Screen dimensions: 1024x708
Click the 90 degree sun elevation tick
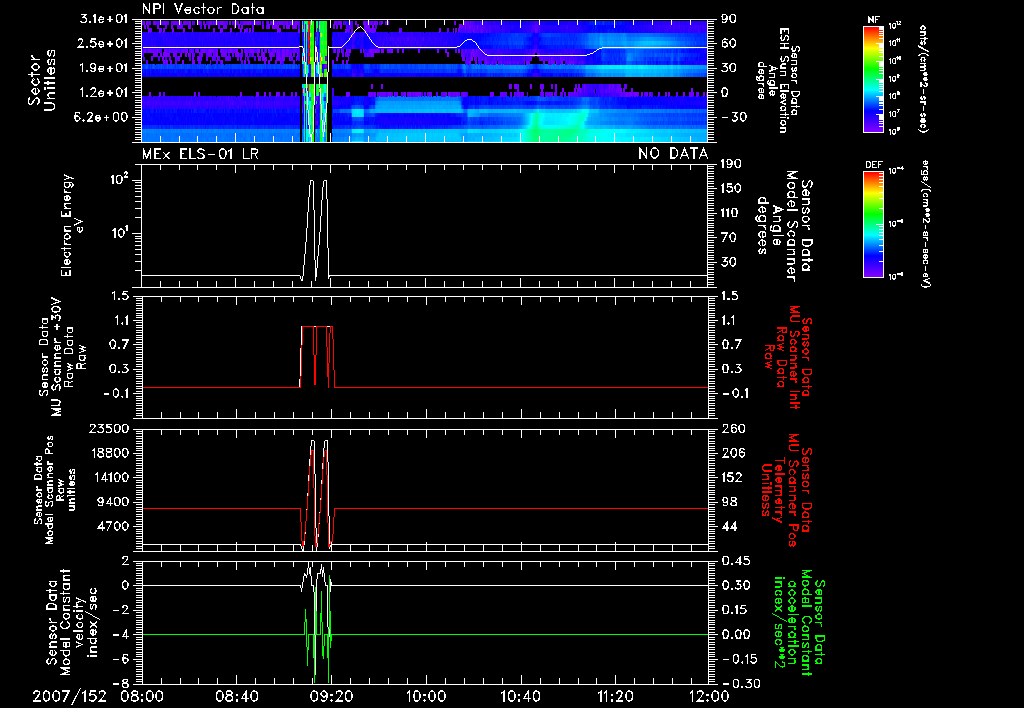click(728, 19)
